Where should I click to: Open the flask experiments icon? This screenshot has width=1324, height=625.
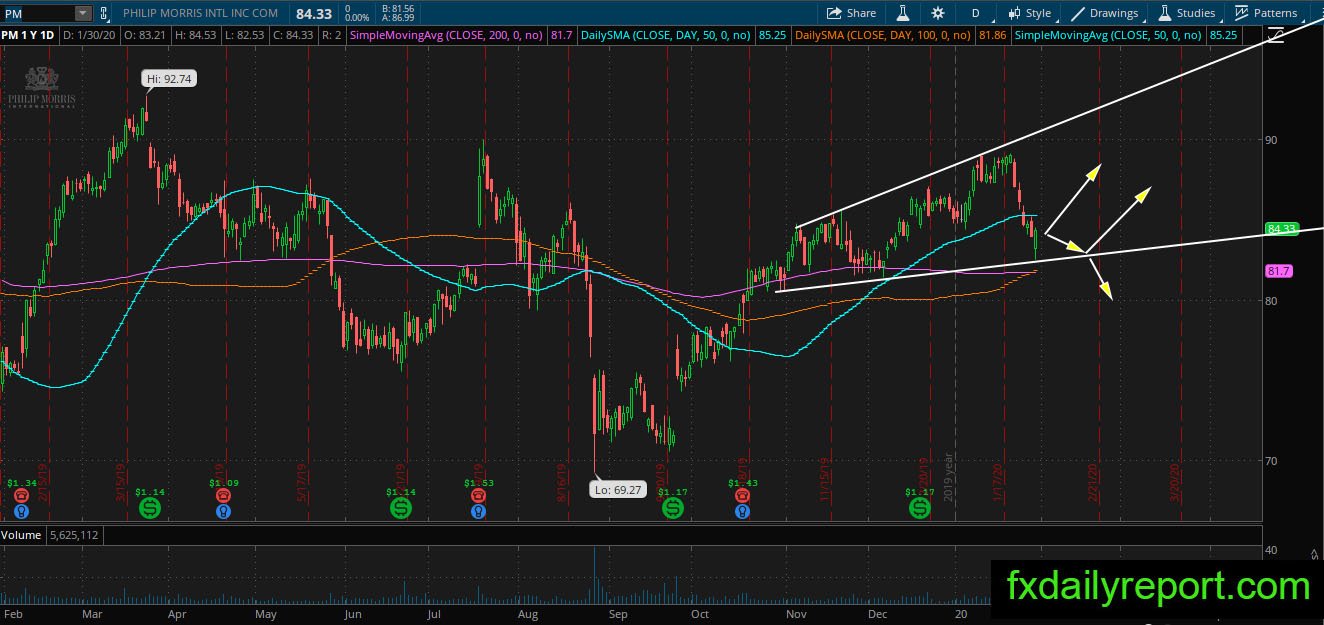click(903, 13)
